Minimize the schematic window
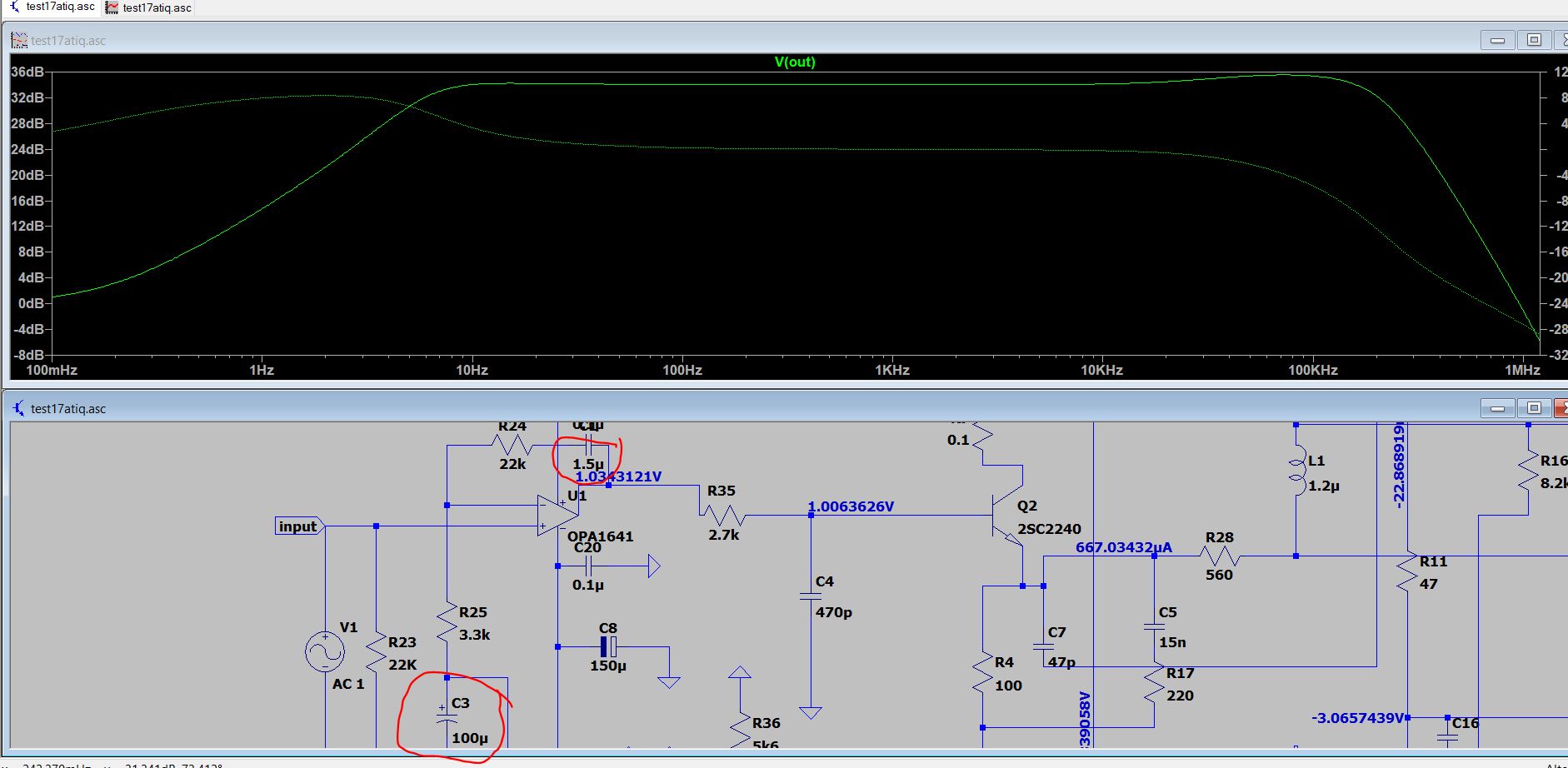This screenshot has height=768, width=1568. 1497,408
